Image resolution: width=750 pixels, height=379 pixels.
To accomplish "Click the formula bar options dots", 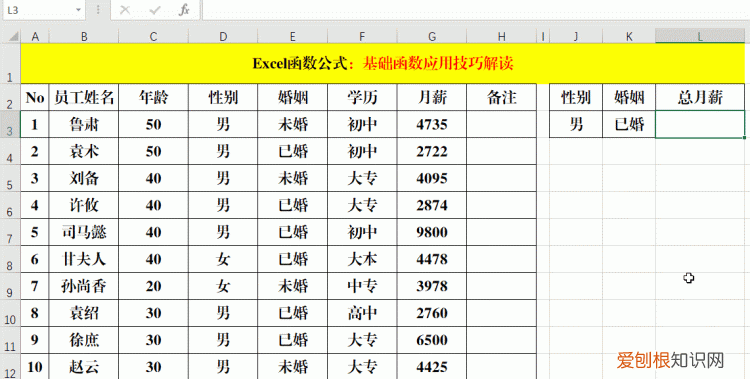I will tap(98, 10).
